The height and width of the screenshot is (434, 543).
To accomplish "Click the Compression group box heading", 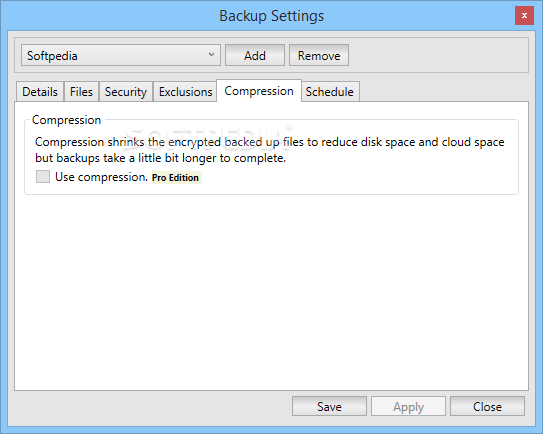I will pyautogui.click(x=66, y=120).
